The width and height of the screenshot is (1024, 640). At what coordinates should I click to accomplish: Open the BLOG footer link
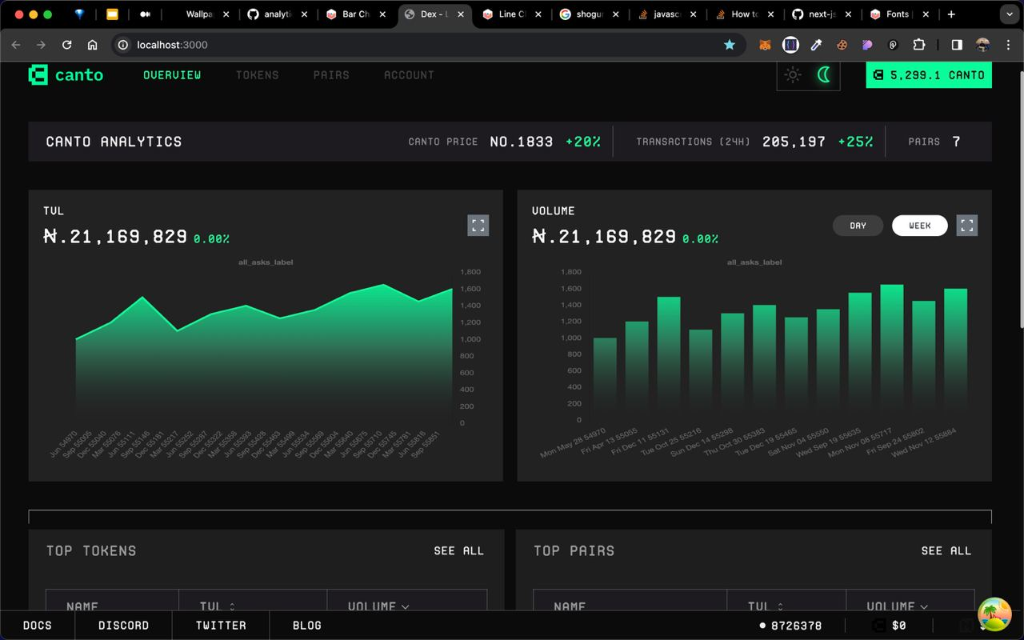coord(307,625)
